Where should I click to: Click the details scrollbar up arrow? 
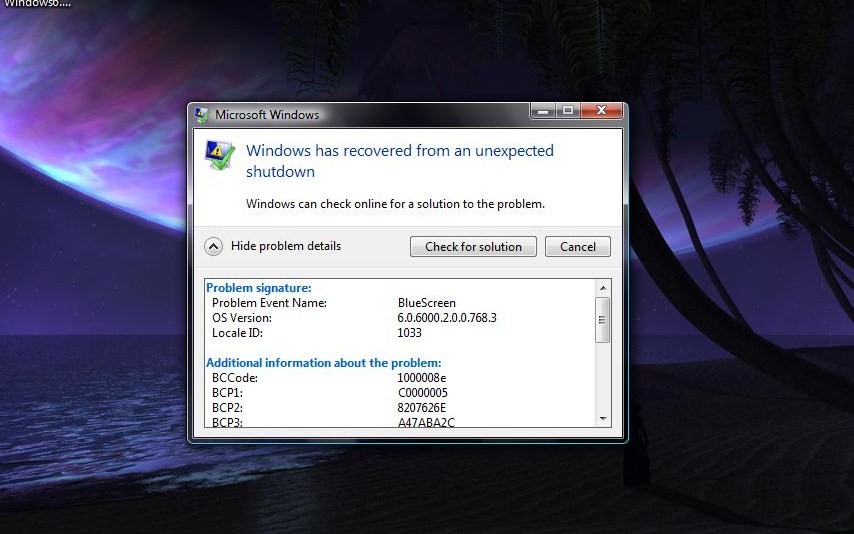coord(602,287)
